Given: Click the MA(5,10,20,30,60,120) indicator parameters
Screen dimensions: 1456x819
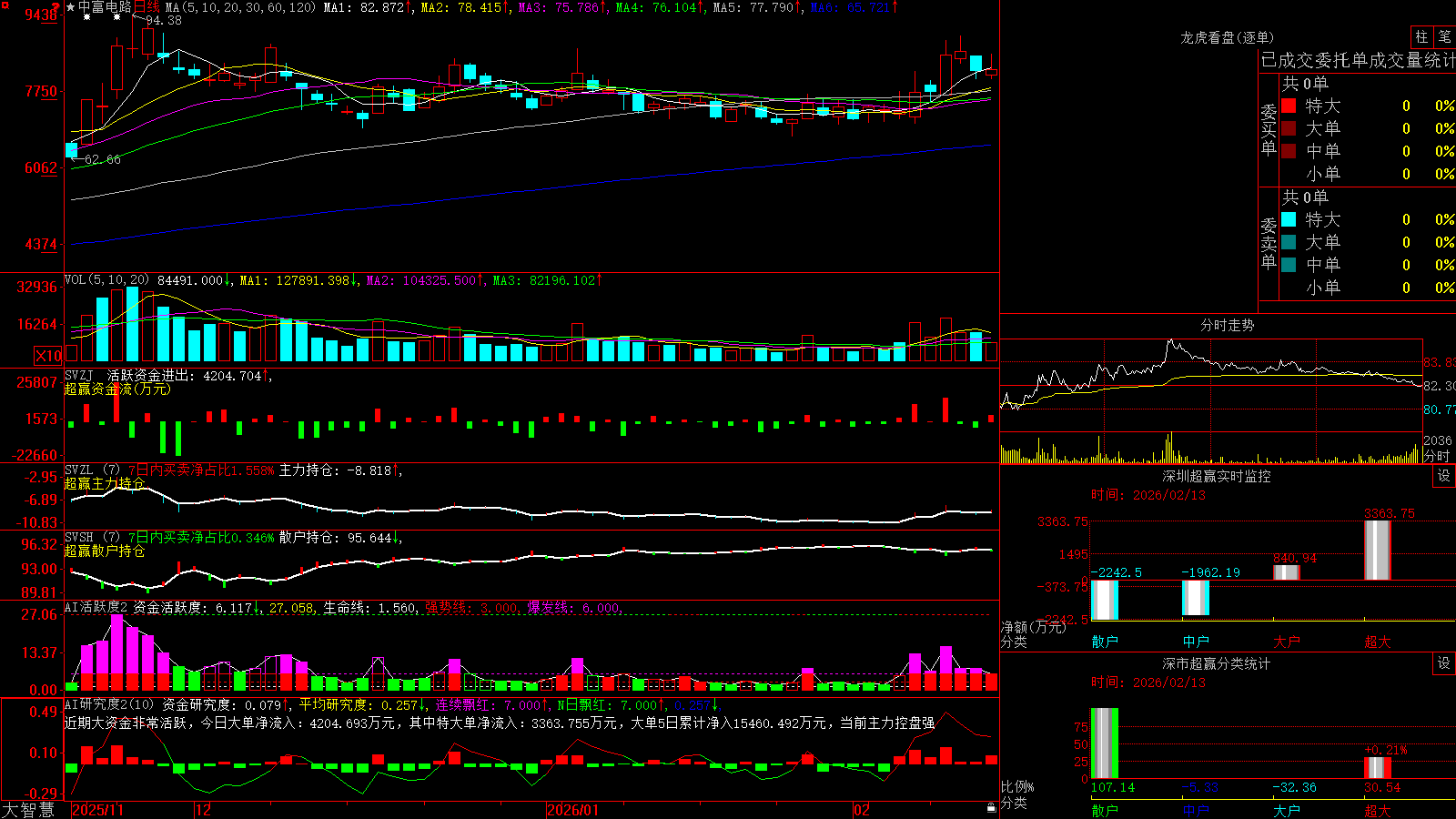Looking at the screenshot, I should pos(240,7).
